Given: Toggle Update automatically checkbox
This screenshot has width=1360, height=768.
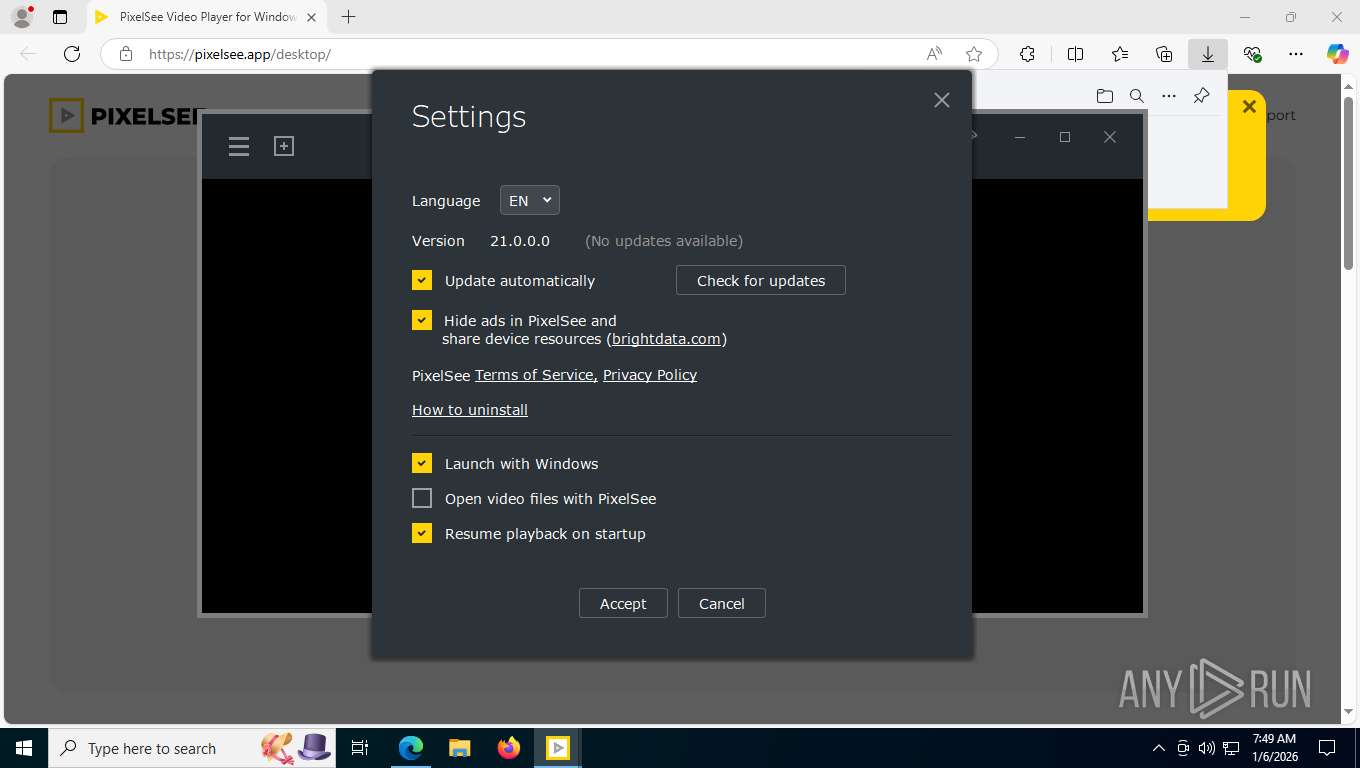Looking at the screenshot, I should click(x=422, y=281).
